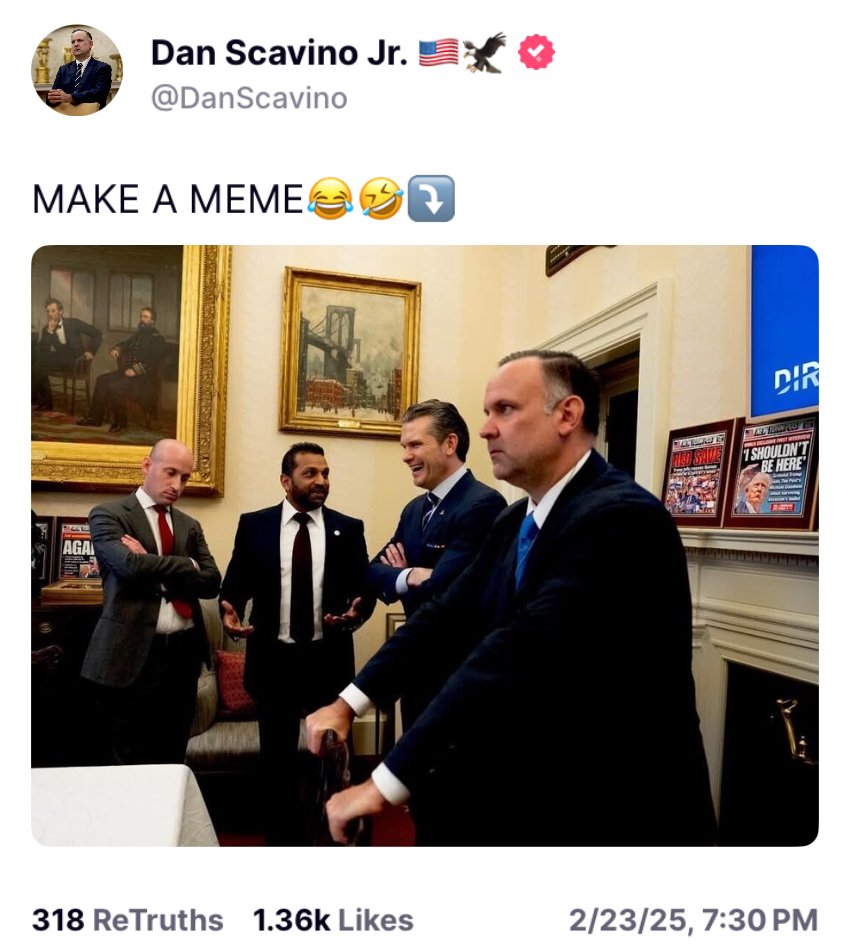Screen dimensions: 854x949
Task: Click the large gold-framed portrait painting
Action: pos(130,368)
